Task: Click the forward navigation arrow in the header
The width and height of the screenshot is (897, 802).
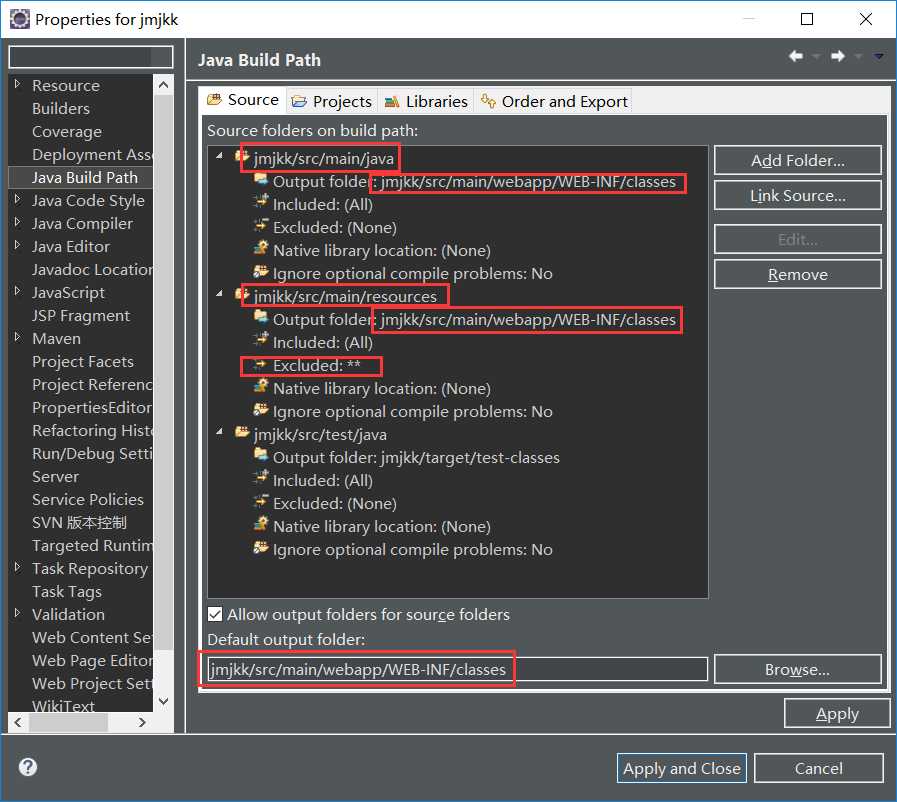Action: 838,56
